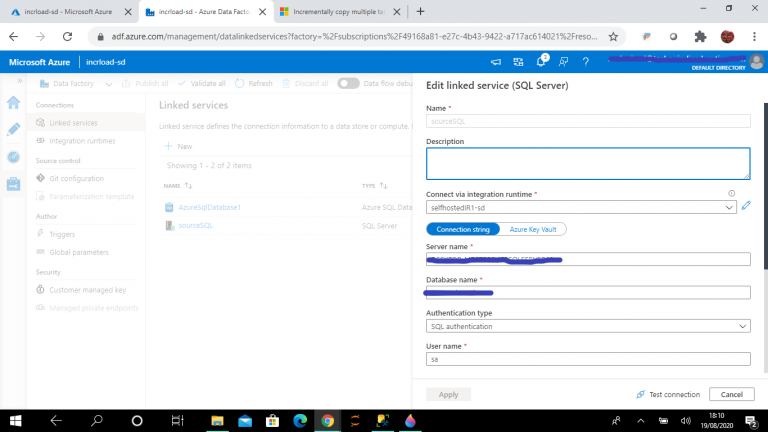Open Mail app from taskbar
This screenshot has height=432, width=768.
(245, 421)
